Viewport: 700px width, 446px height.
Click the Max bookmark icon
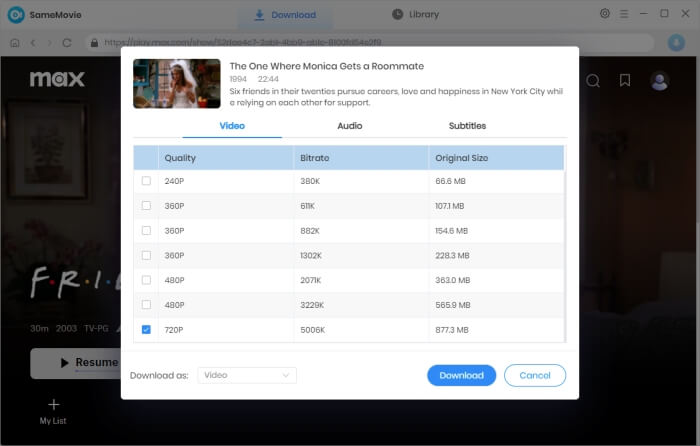[x=625, y=80]
